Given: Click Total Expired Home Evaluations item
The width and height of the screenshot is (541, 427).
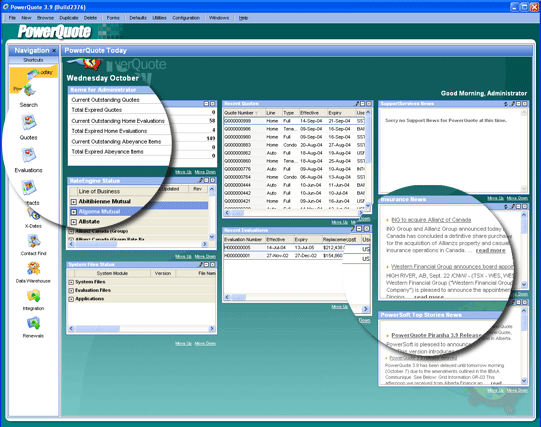Looking at the screenshot, I should [109, 131].
